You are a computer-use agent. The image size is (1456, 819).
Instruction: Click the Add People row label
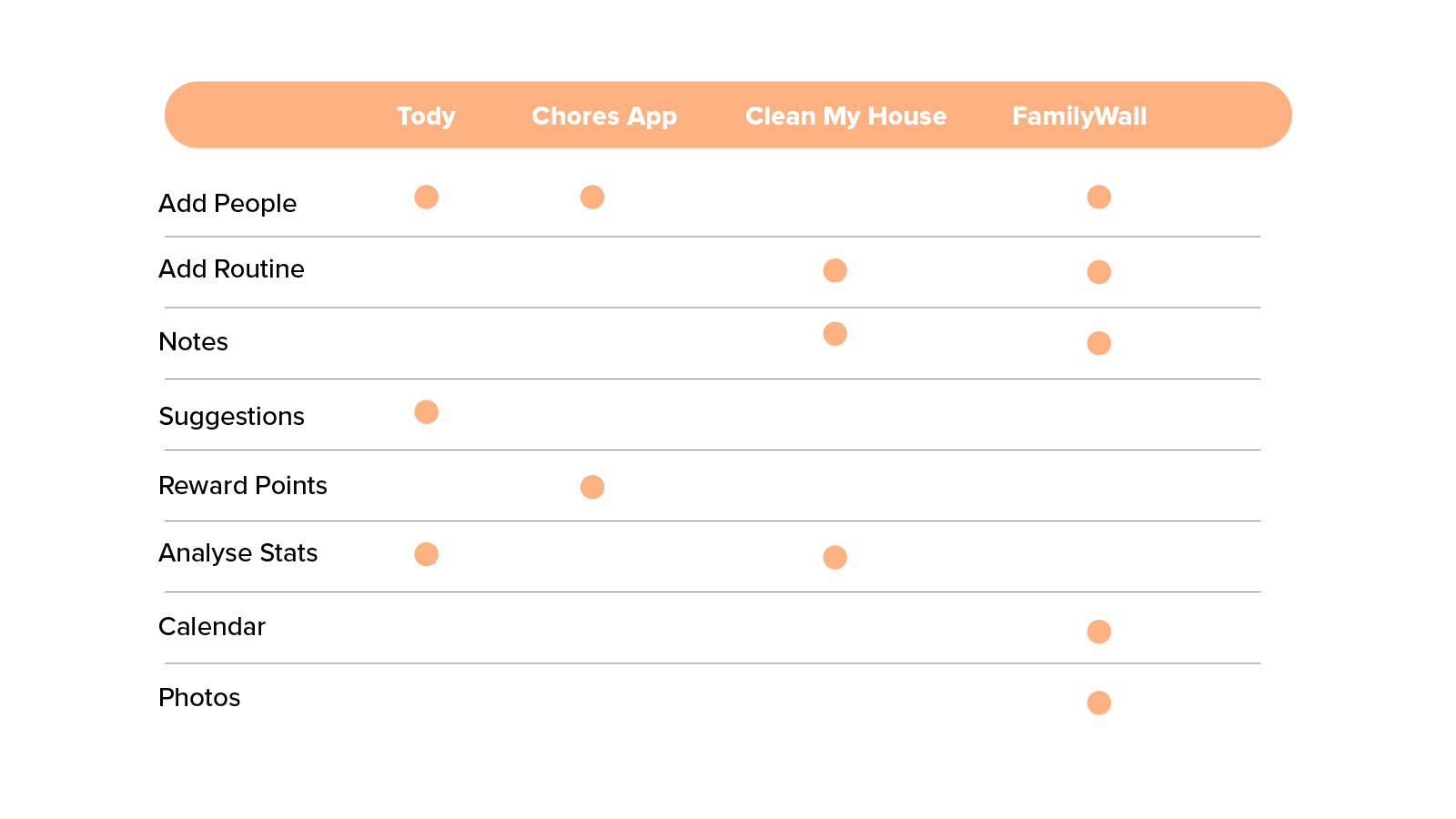coord(227,203)
